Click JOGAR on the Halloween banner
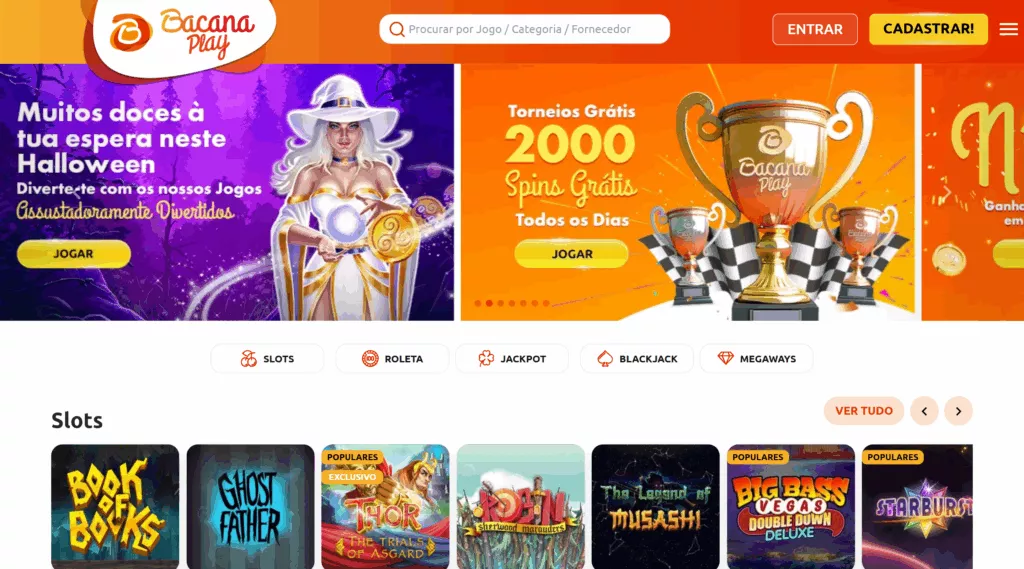Viewport: 1024px width, 569px height. tap(74, 253)
